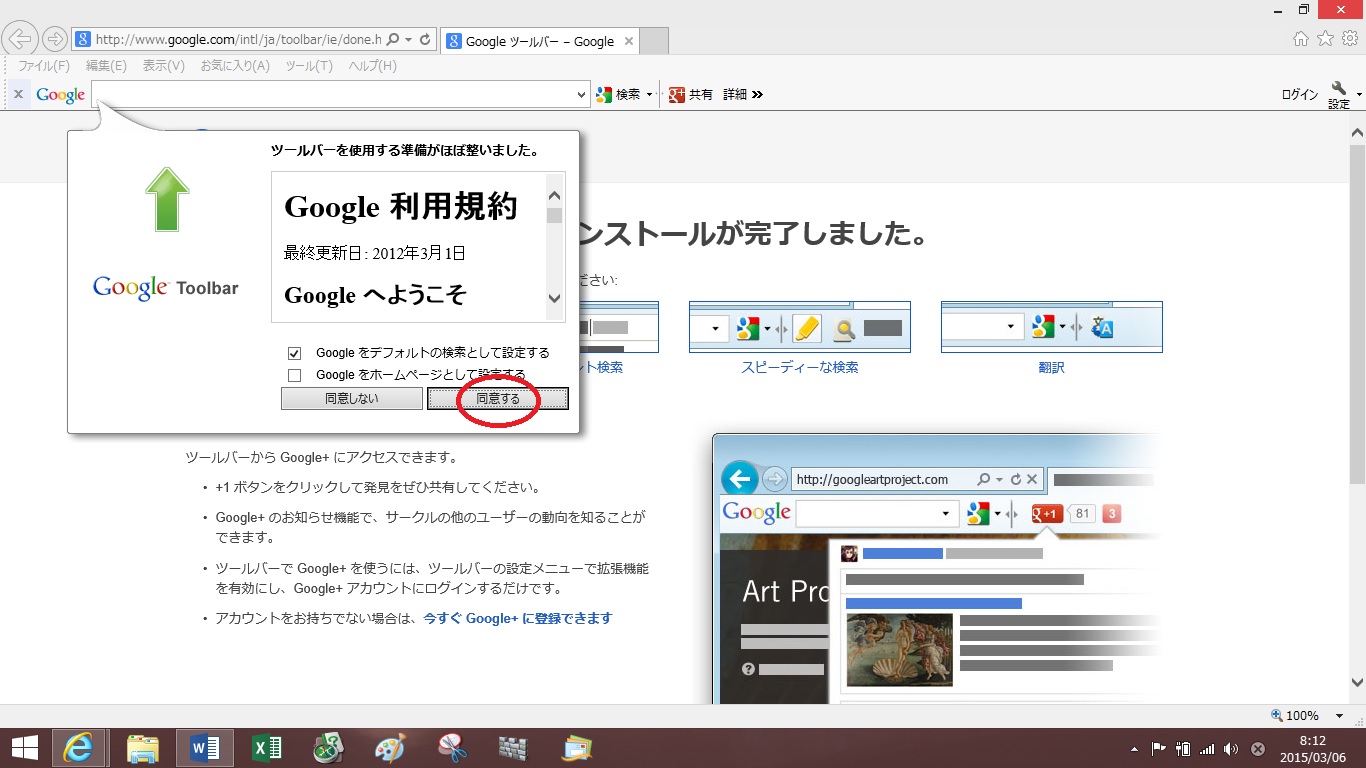This screenshot has width=1366, height=768.
Task: Check Google をホームページとして設定する
Action: (x=294, y=375)
